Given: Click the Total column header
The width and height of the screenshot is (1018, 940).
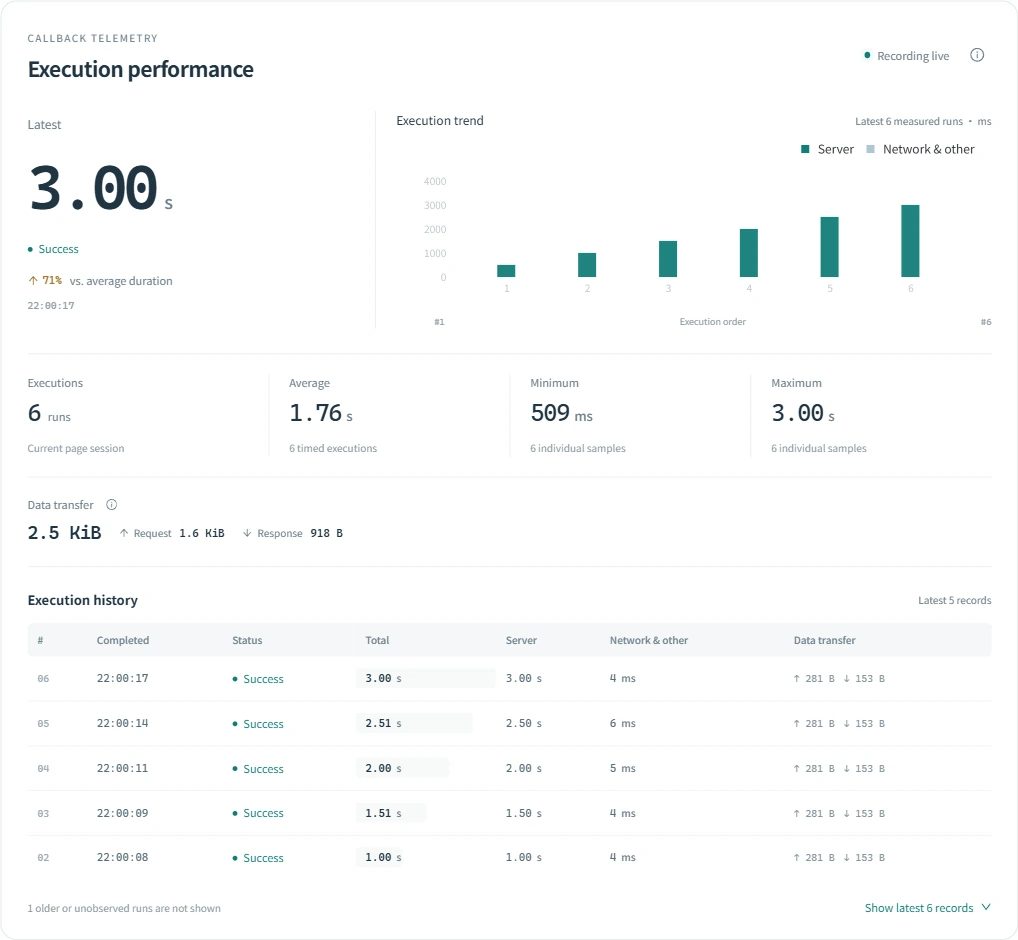Looking at the screenshot, I should 377,640.
